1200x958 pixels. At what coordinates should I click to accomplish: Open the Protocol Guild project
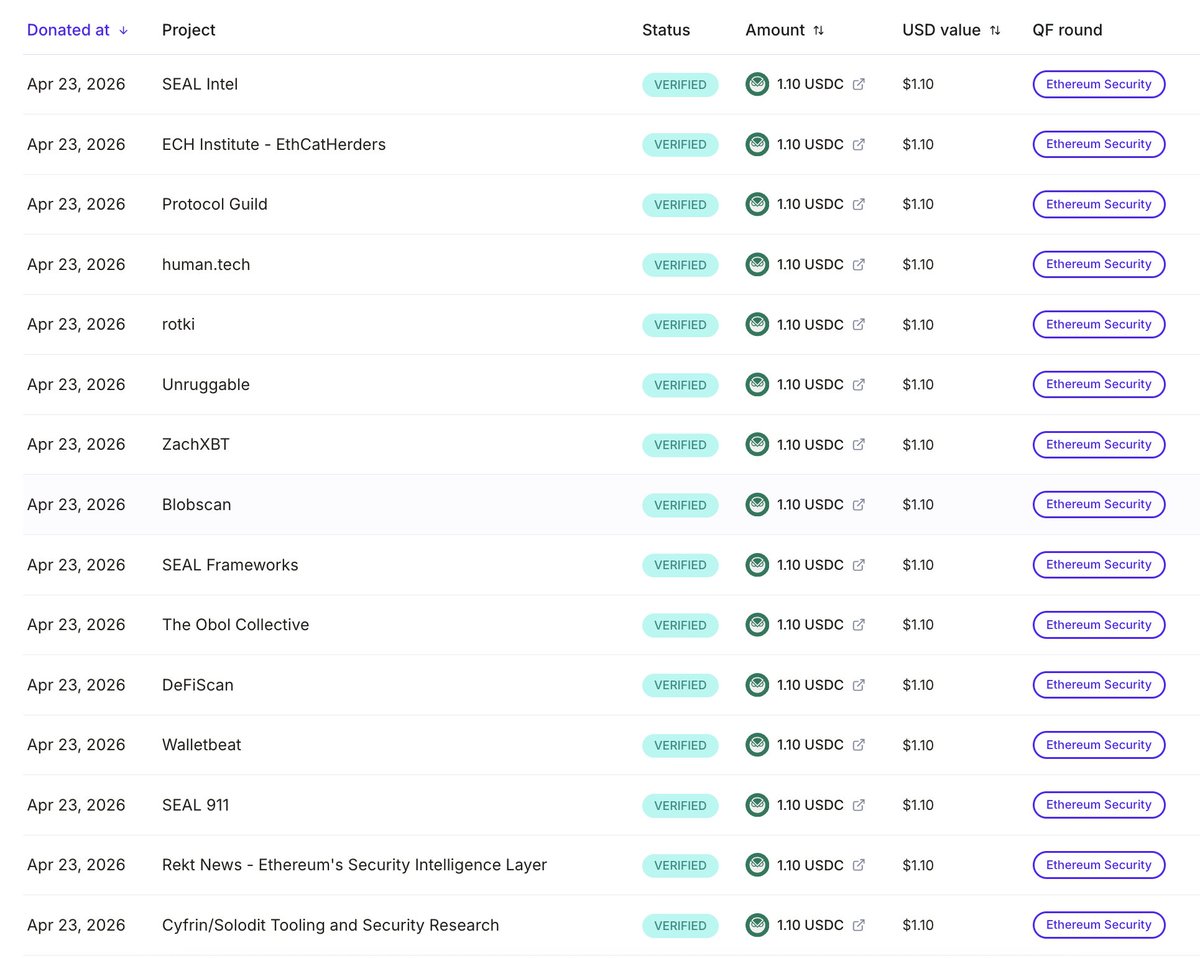[x=215, y=204]
